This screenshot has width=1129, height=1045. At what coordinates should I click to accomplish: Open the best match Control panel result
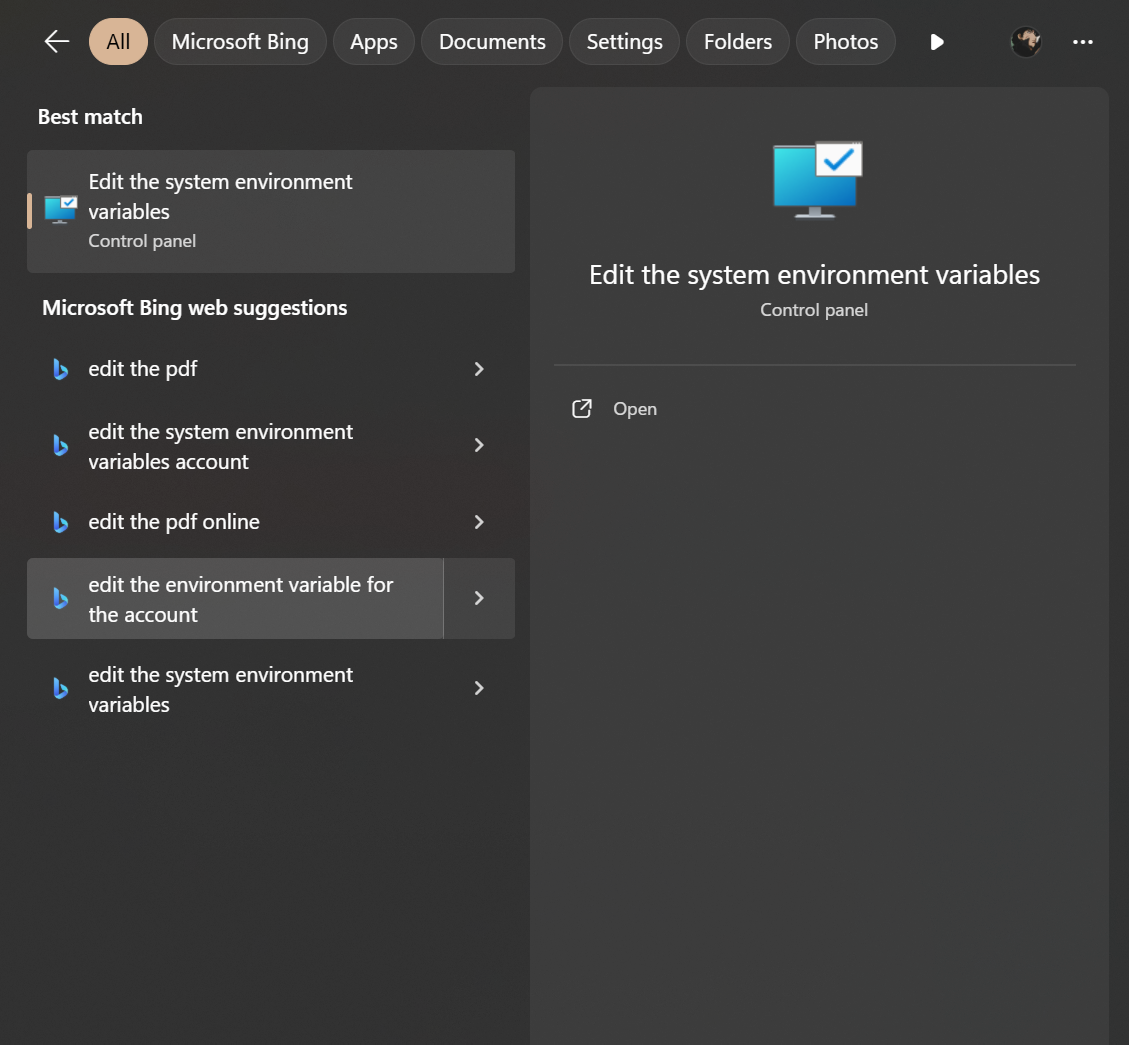coord(270,211)
